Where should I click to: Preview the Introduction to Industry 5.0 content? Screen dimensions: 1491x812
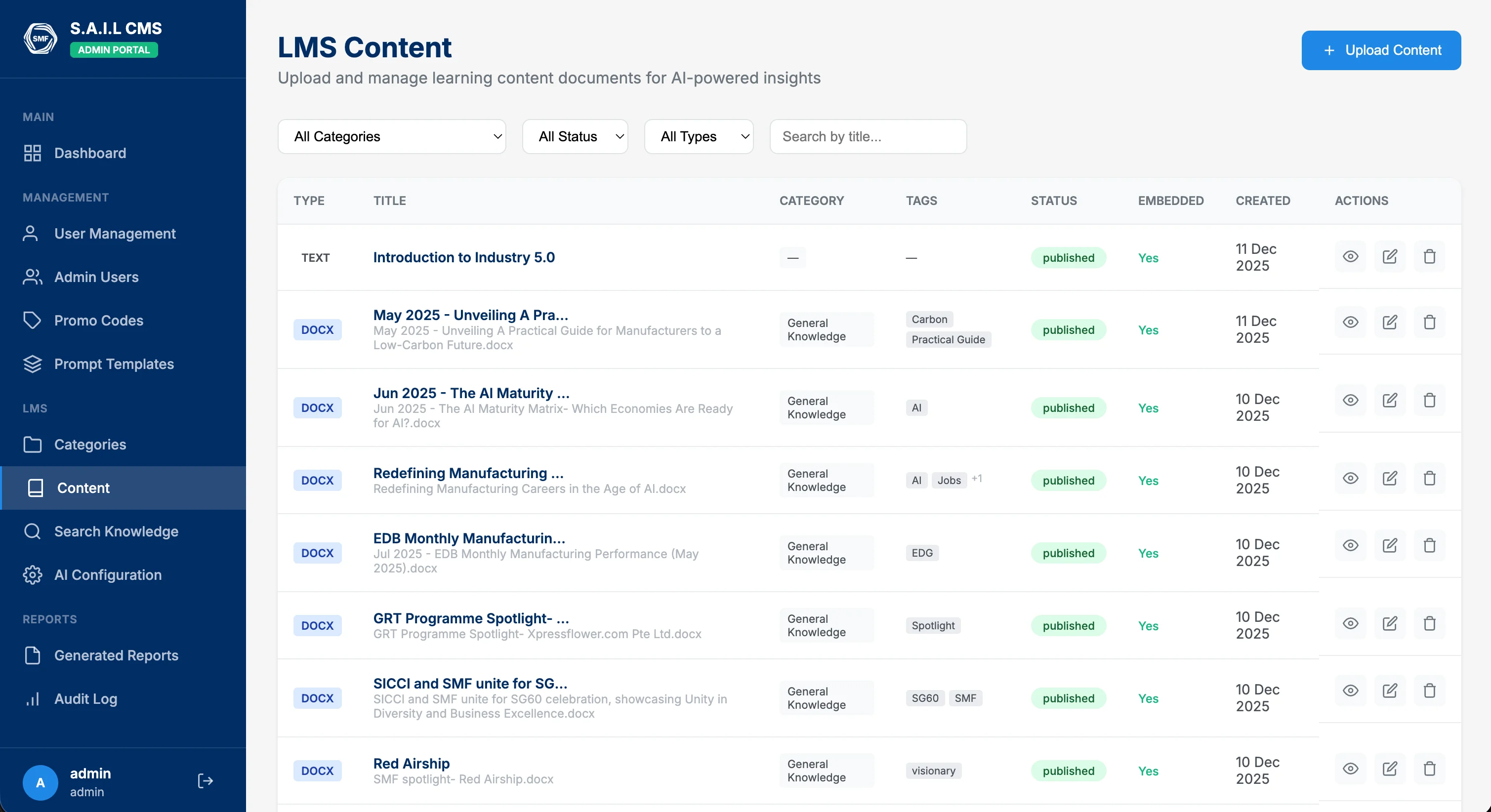(x=1350, y=256)
